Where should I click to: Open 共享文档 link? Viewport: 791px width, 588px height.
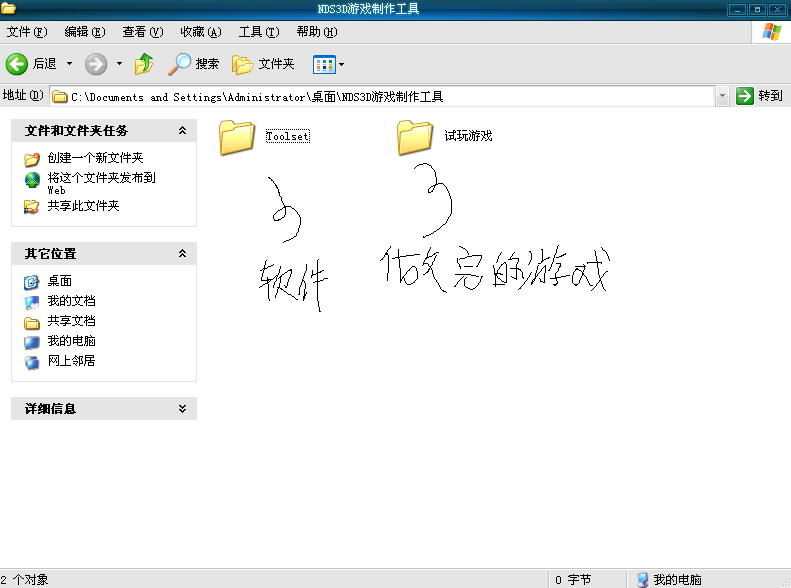pyautogui.click(x=71, y=321)
